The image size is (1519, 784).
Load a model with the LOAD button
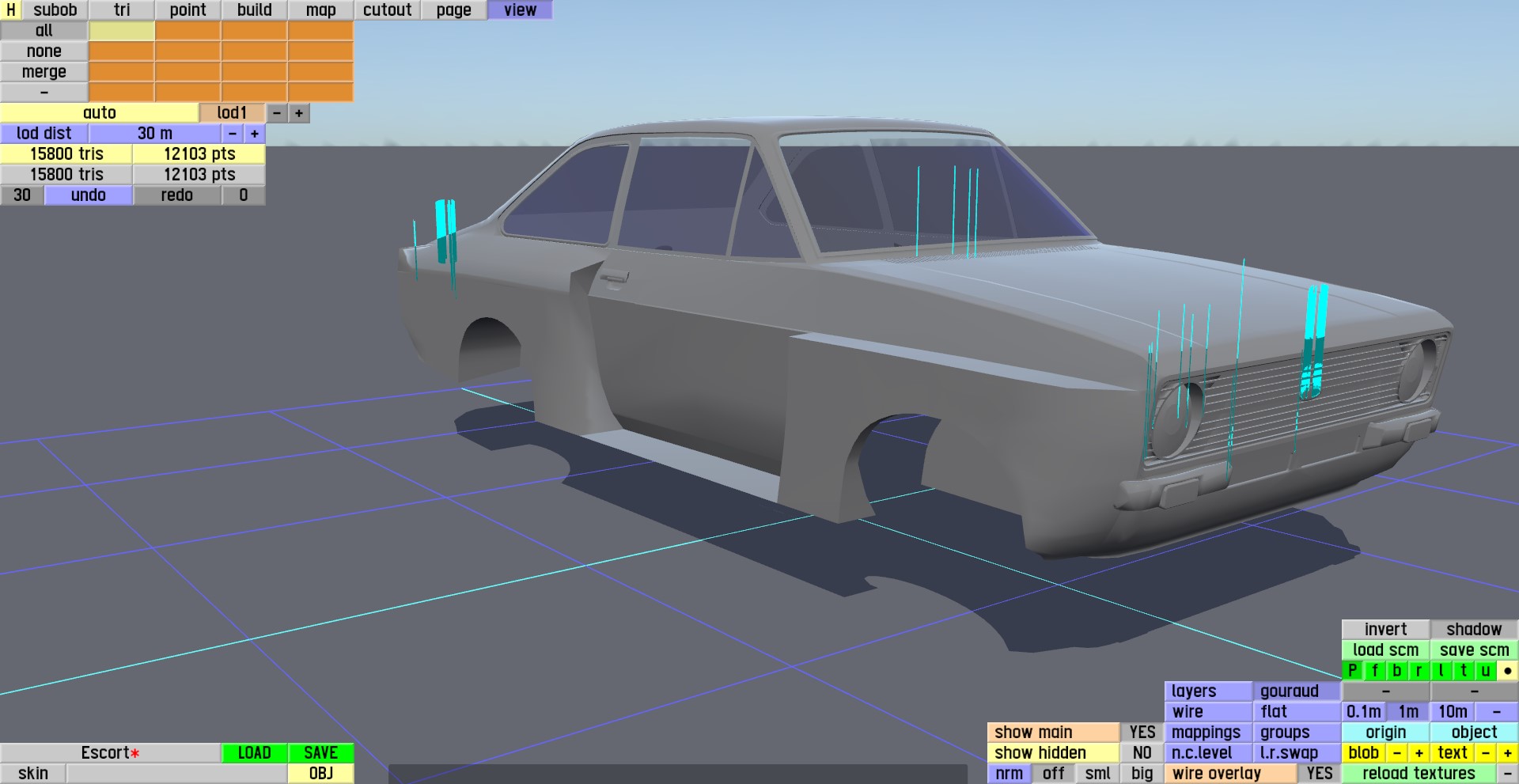(x=255, y=753)
